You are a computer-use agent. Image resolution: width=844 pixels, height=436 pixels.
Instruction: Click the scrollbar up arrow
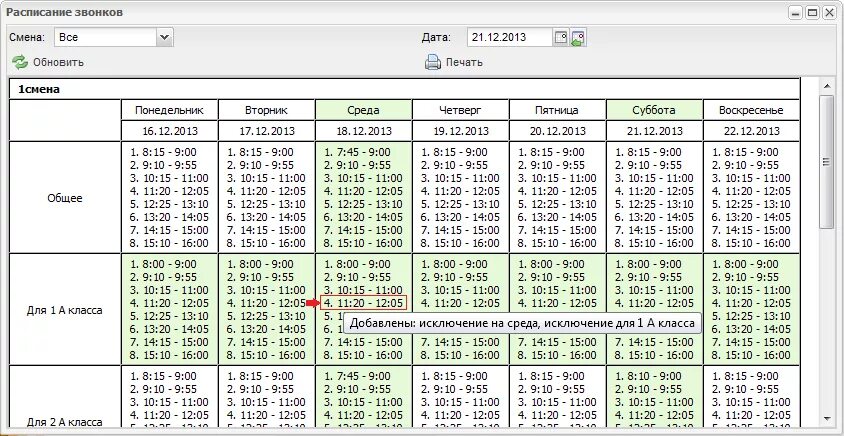tap(826, 86)
